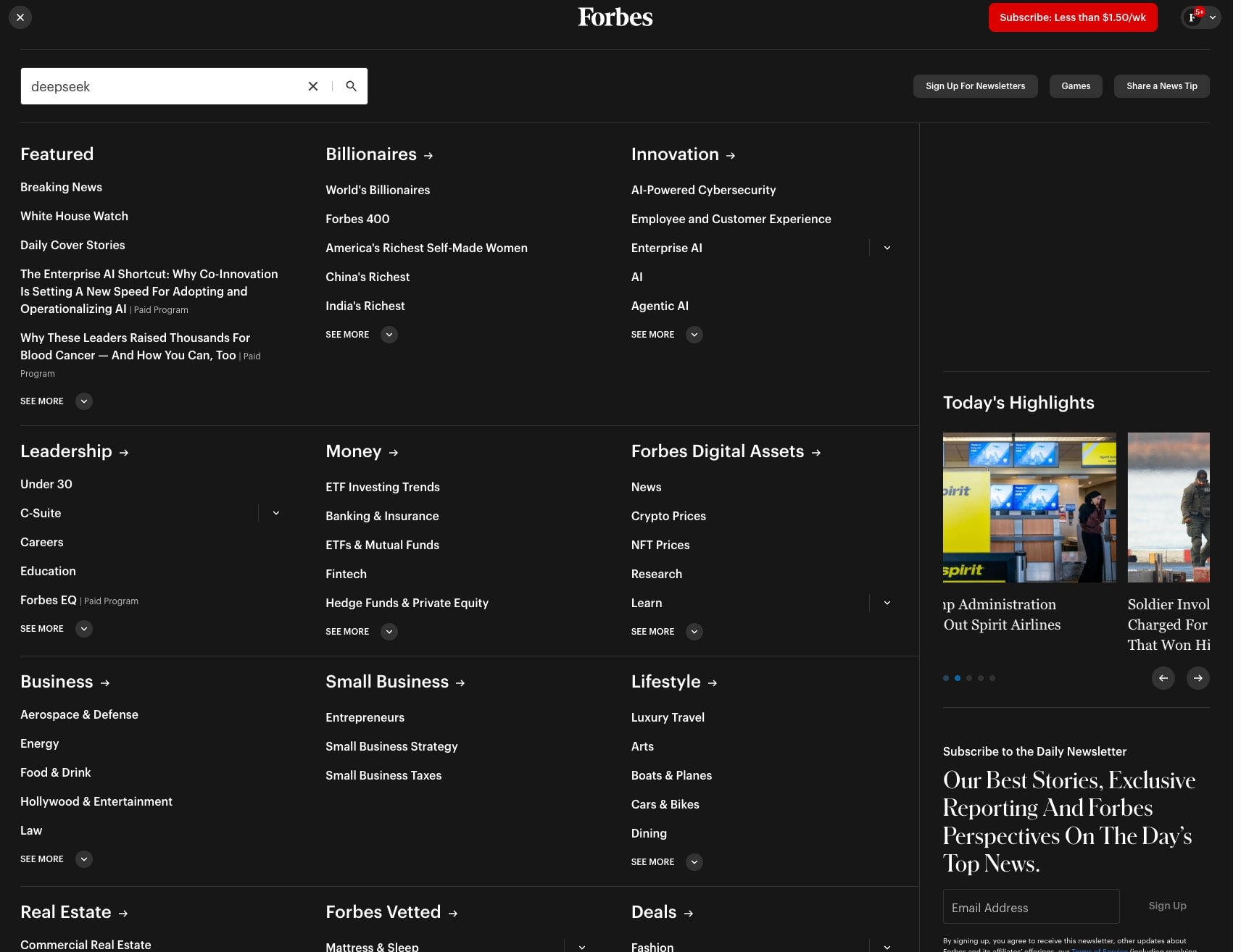
Task: Open the Agentic AI link
Action: [x=660, y=306]
